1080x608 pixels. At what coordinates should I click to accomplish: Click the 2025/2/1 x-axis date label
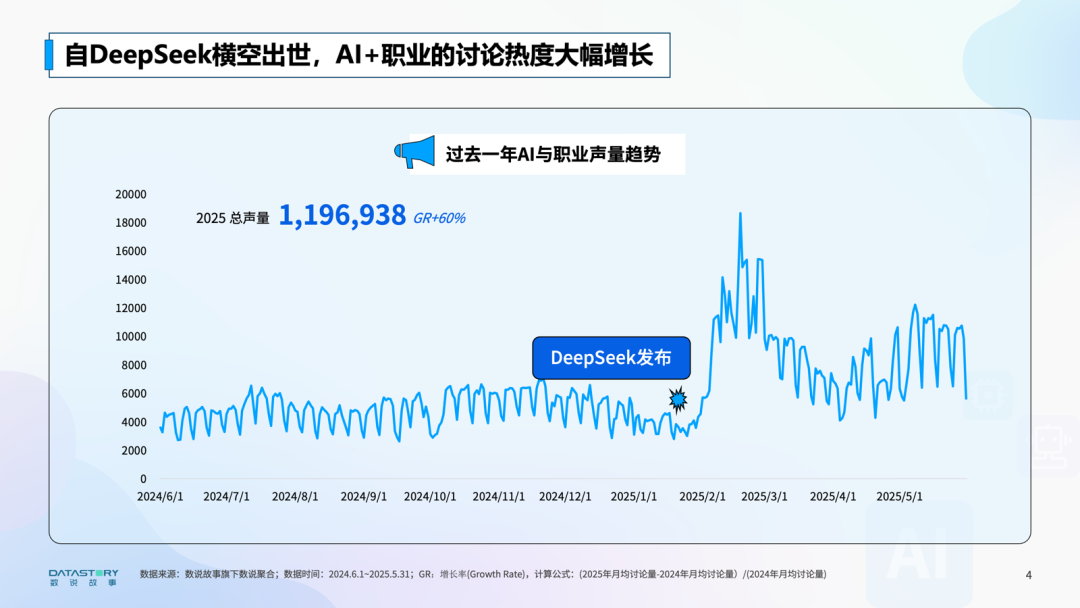702,496
